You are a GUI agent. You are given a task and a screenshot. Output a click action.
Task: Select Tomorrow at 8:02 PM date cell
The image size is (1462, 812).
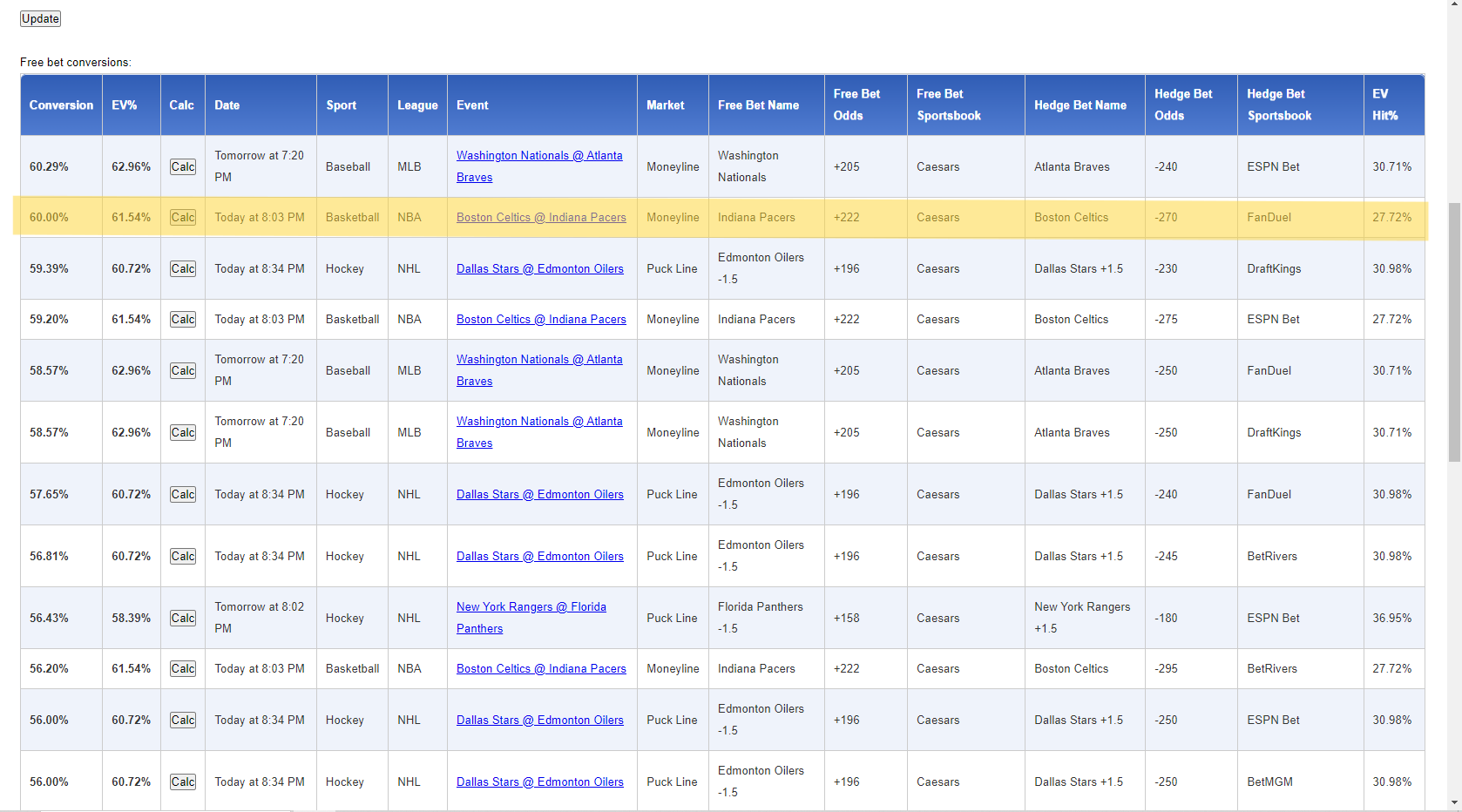tap(259, 618)
